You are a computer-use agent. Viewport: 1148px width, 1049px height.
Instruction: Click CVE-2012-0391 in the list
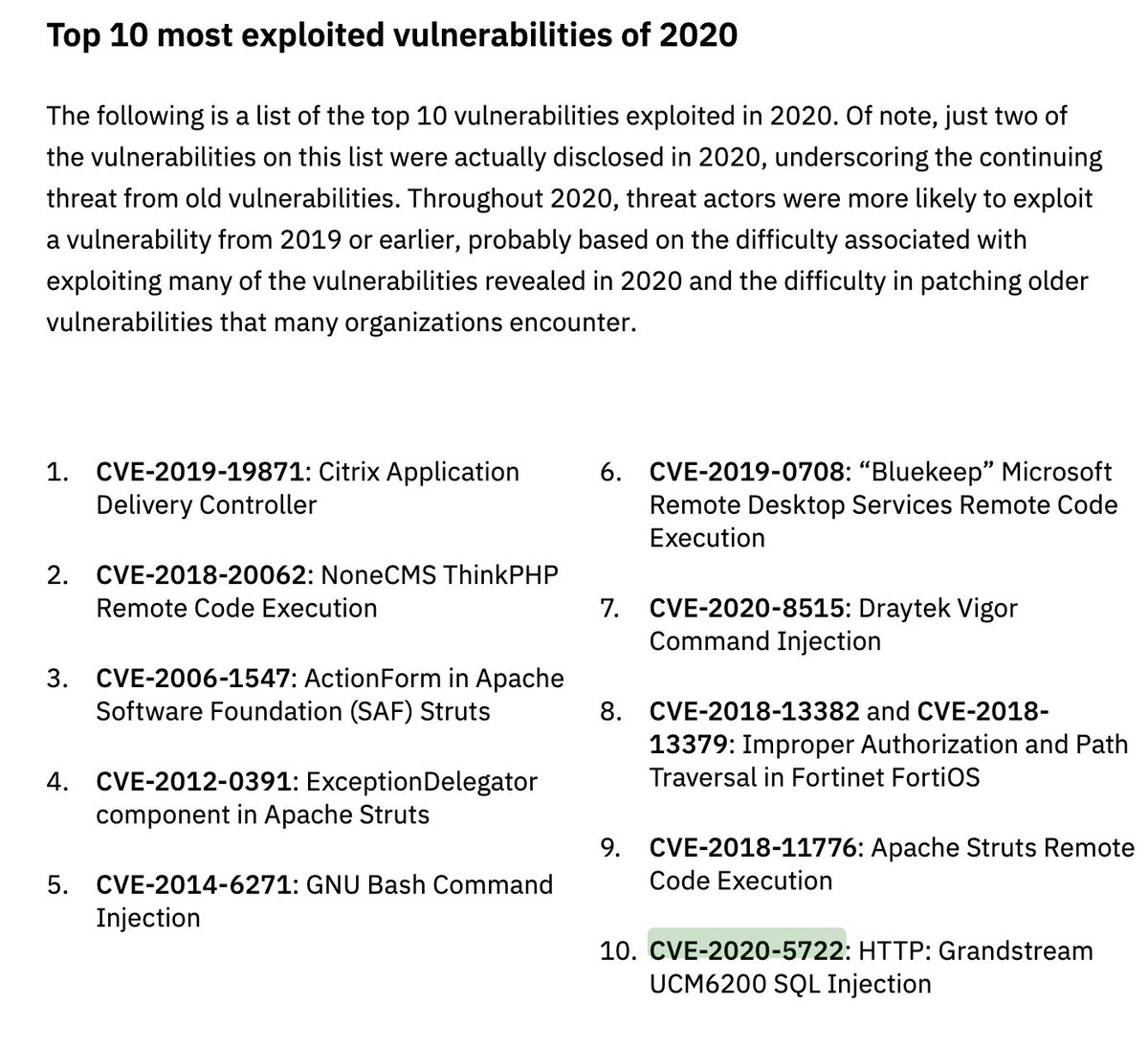pyautogui.click(x=193, y=782)
